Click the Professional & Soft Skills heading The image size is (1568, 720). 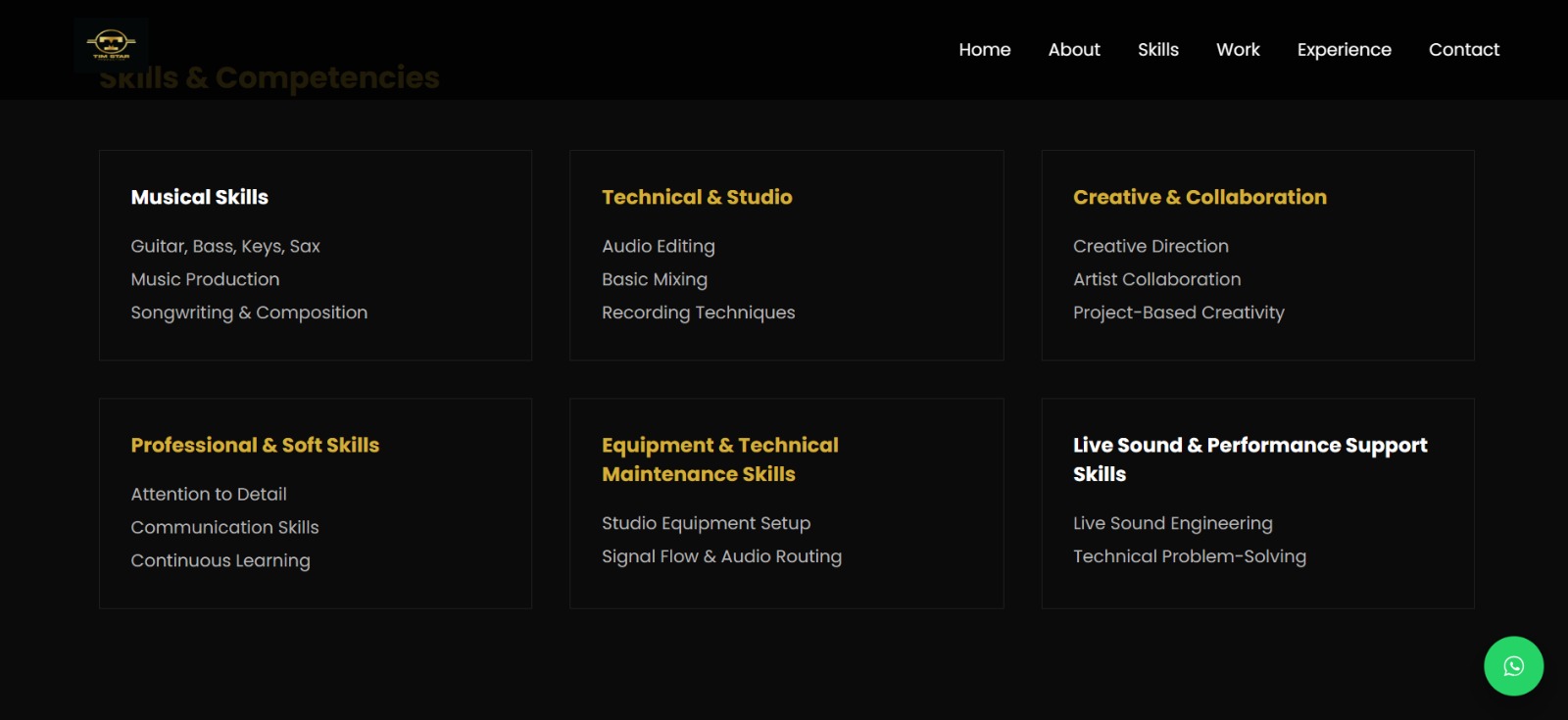tap(255, 445)
